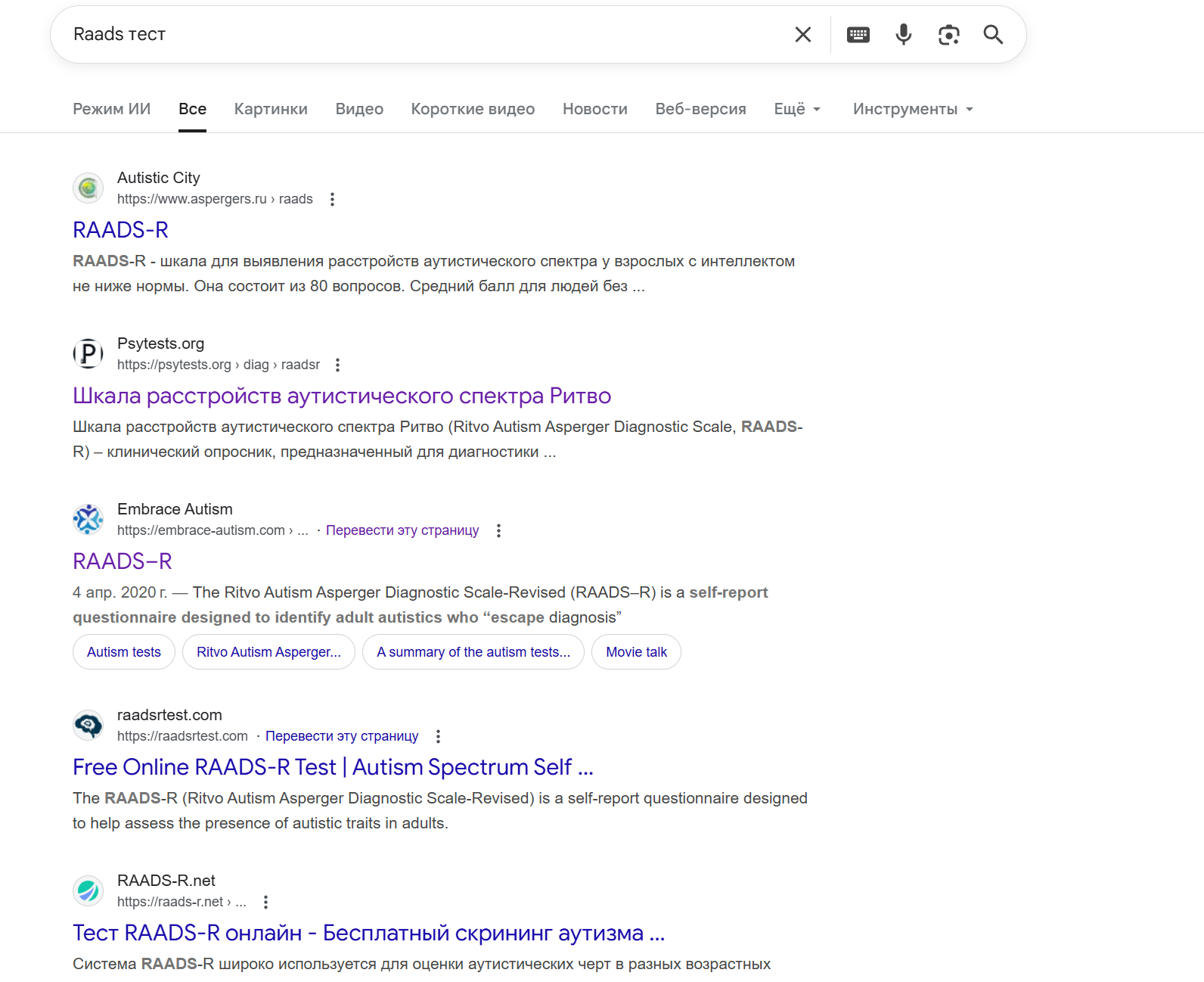Viewport: 1204px width, 982px height.
Task: Open RAADS–R result from Embrace Autism
Action: coord(123,561)
